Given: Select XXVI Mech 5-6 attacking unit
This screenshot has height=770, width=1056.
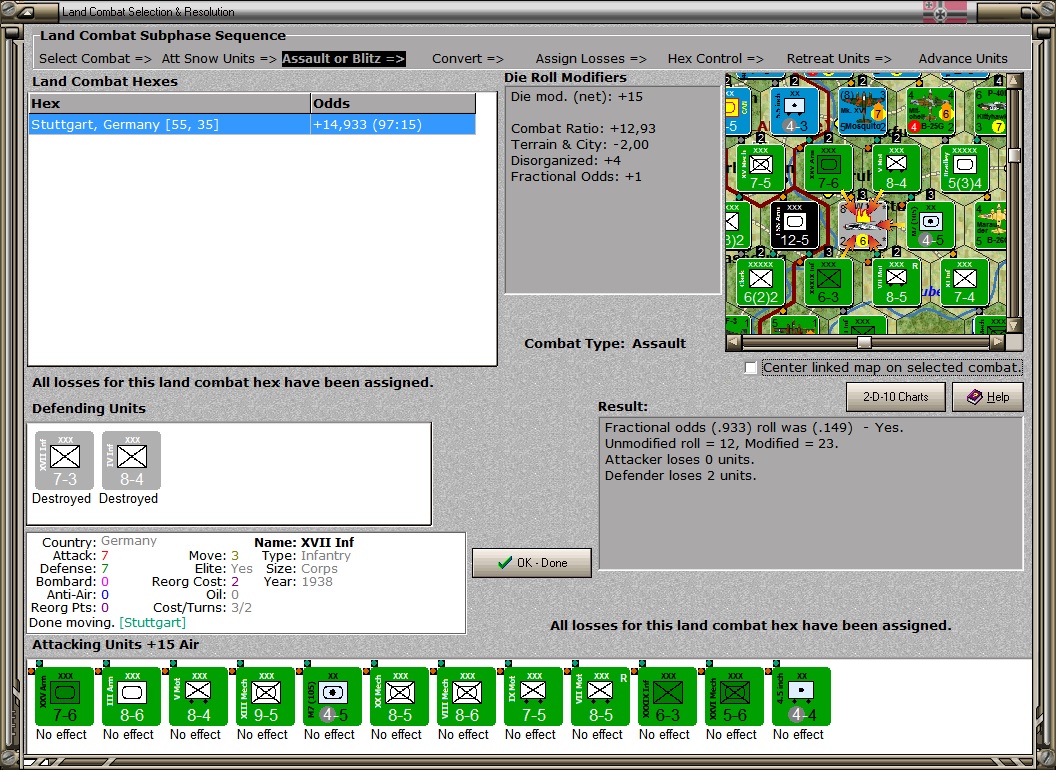Looking at the screenshot, I should [735, 697].
